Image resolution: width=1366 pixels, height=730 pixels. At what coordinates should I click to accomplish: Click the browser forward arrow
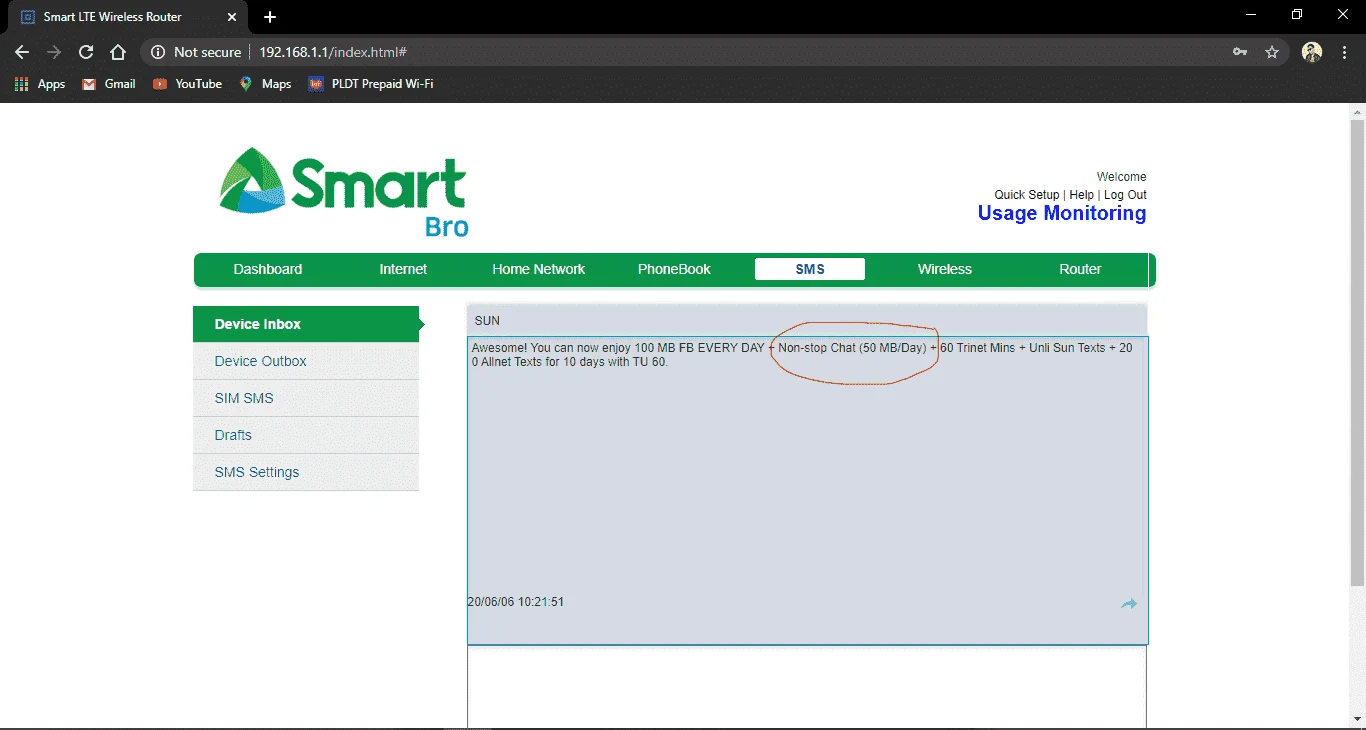54,52
